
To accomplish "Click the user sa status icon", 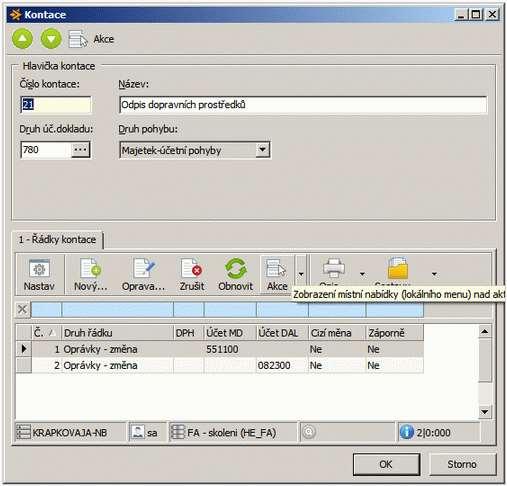I will [x=137, y=432].
